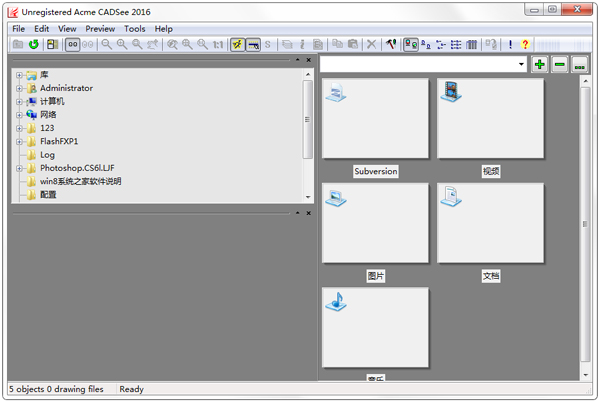Switch to details view mode icon
600x401 pixels.
tap(456, 44)
